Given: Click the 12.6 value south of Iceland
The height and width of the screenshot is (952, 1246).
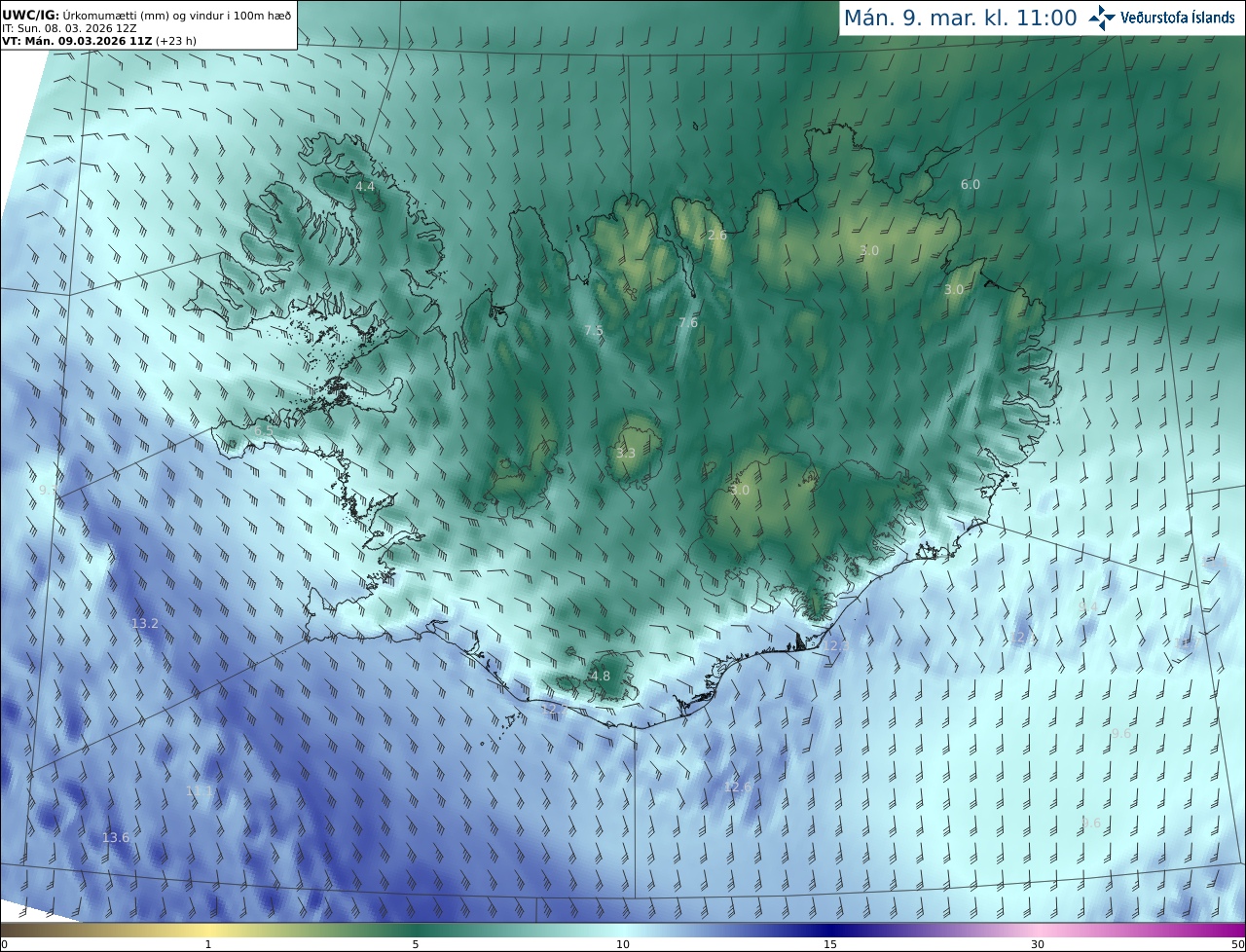Looking at the screenshot, I should click(738, 787).
